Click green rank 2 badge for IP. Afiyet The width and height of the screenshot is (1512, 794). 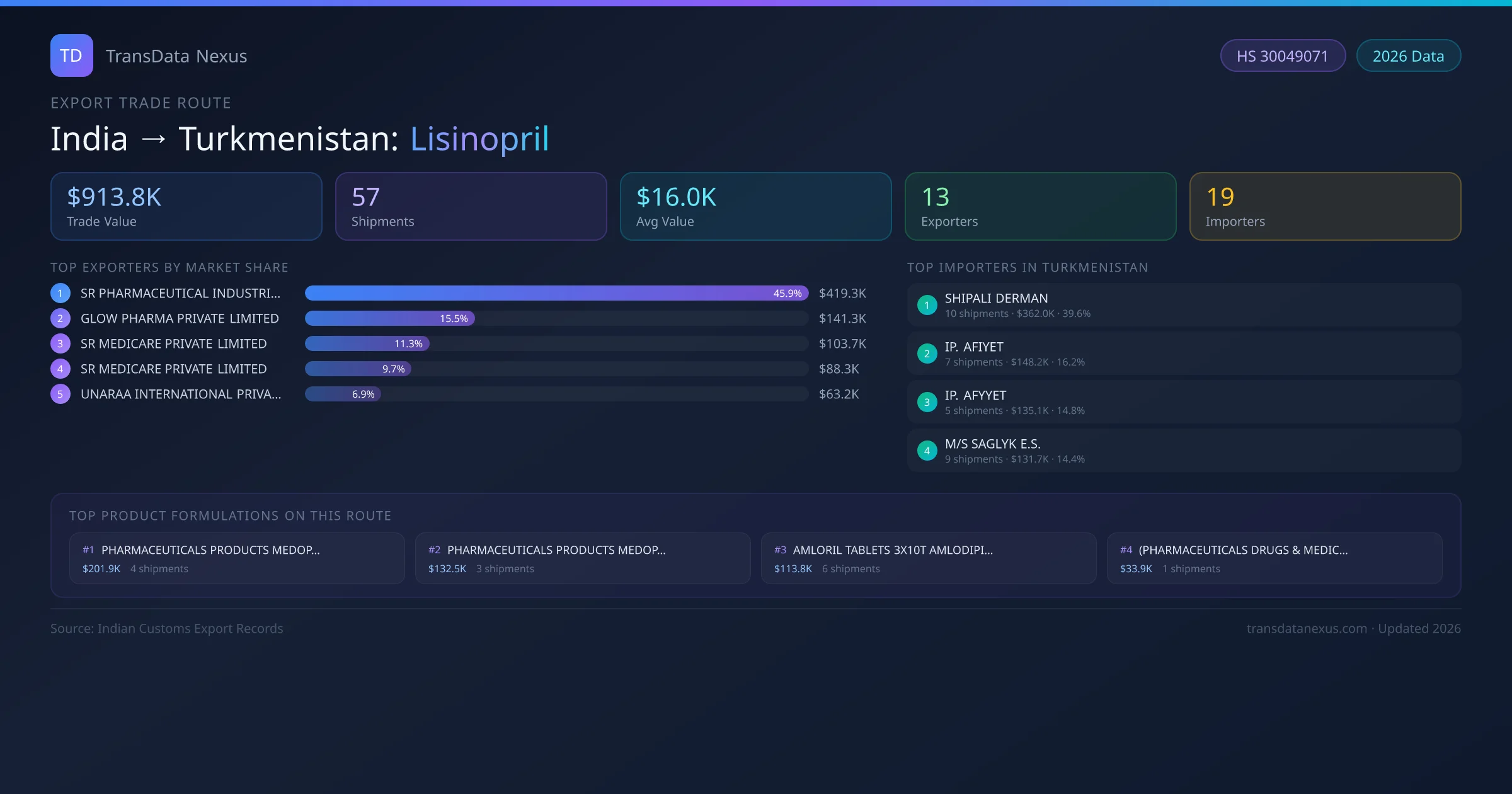tap(927, 354)
